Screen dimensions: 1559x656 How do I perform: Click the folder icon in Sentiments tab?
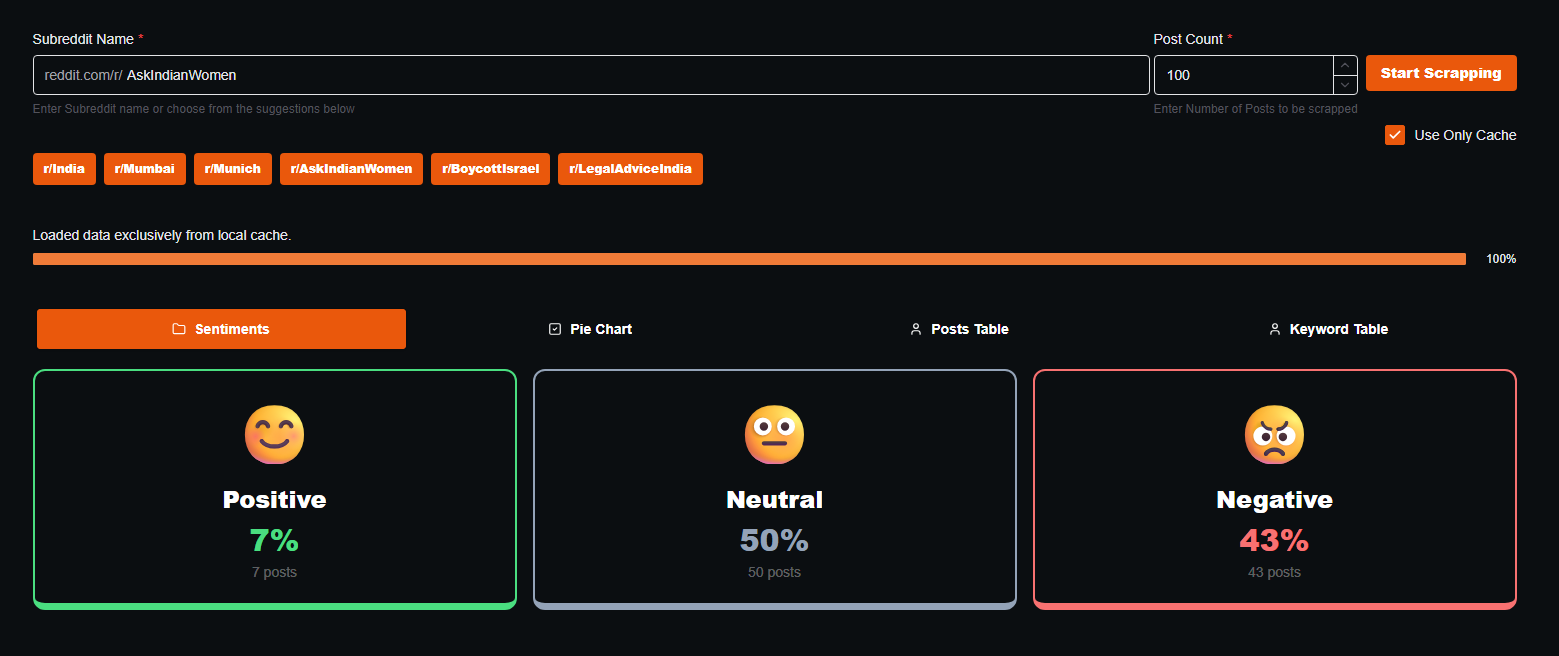[179, 329]
